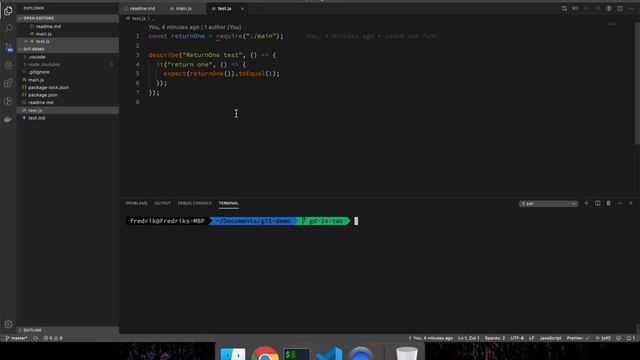Screen dimensions: 640x360
Task: Open the Run and Debug bug icon
Action: [x=8, y=65]
